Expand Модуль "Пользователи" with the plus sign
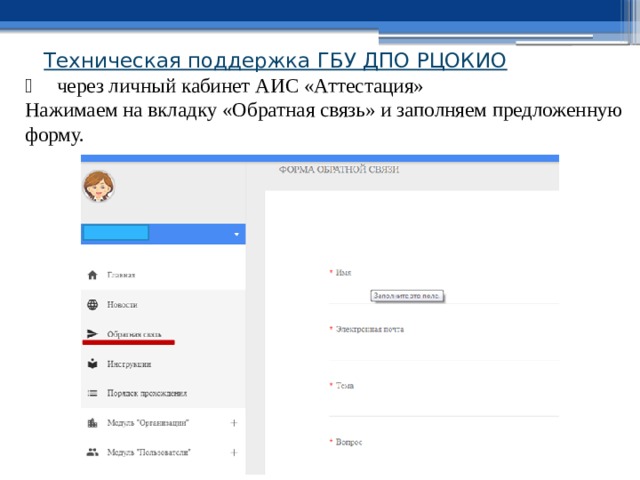 coord(234,452)
